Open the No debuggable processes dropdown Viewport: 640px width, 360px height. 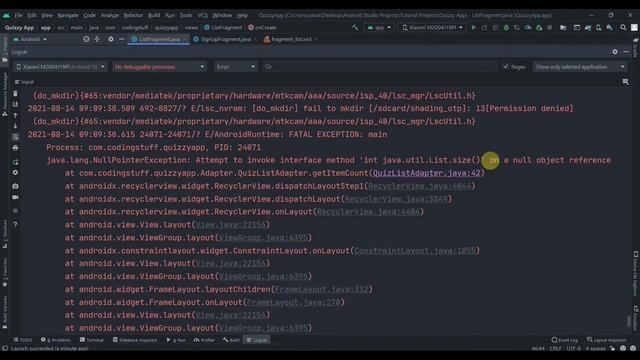pos(159,67)
